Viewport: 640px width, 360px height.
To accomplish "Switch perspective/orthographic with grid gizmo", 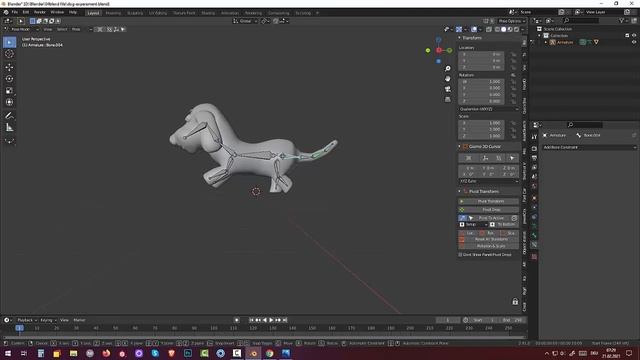I will 448,99.
